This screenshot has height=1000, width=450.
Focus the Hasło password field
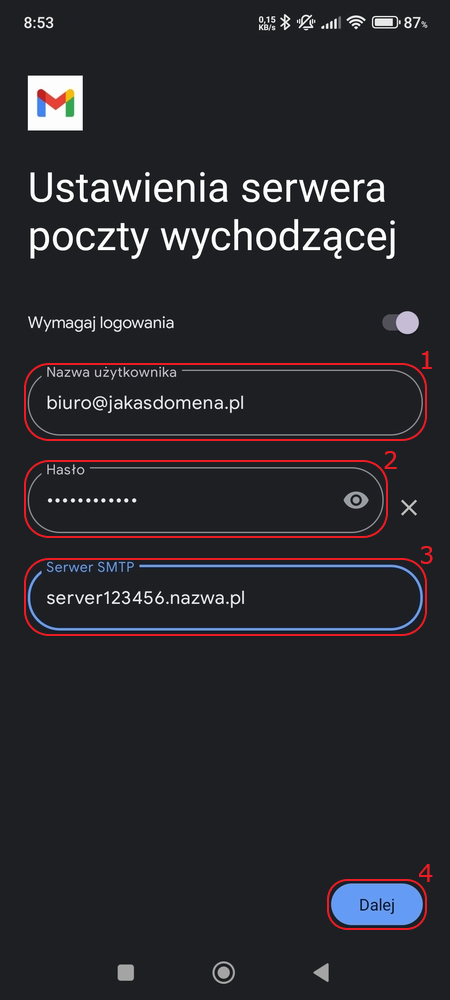(x=205, y=501)
